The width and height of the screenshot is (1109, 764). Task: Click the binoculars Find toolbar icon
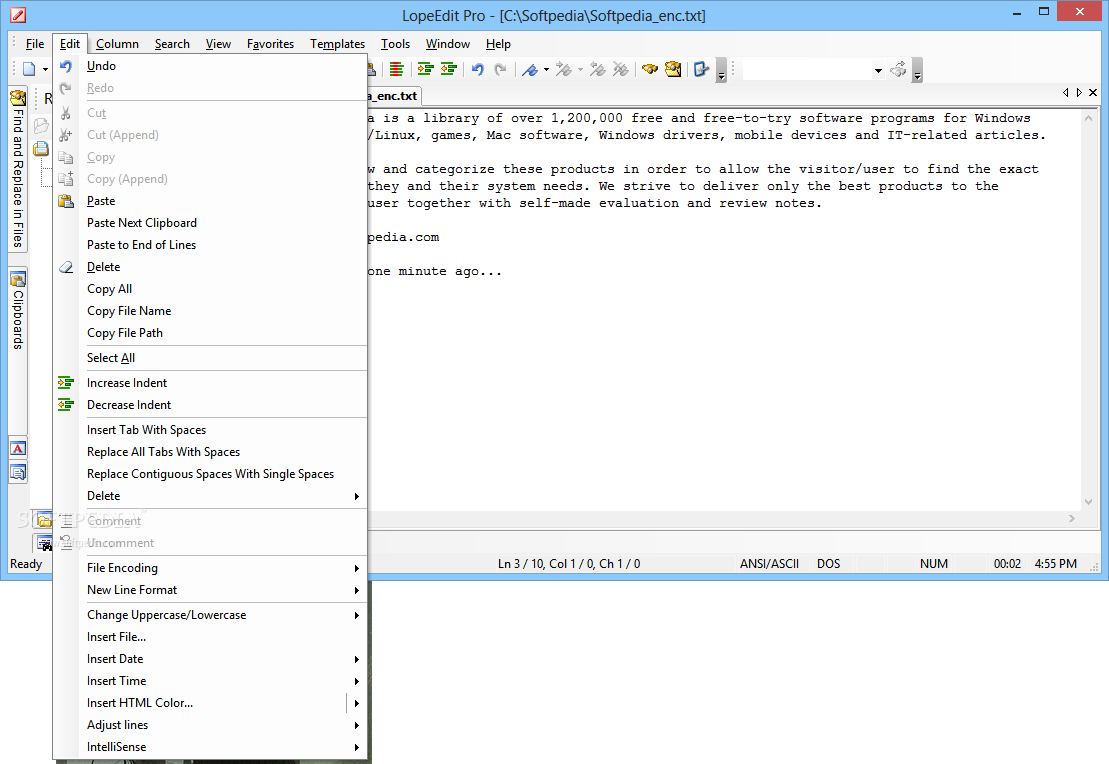pos(650,69)
